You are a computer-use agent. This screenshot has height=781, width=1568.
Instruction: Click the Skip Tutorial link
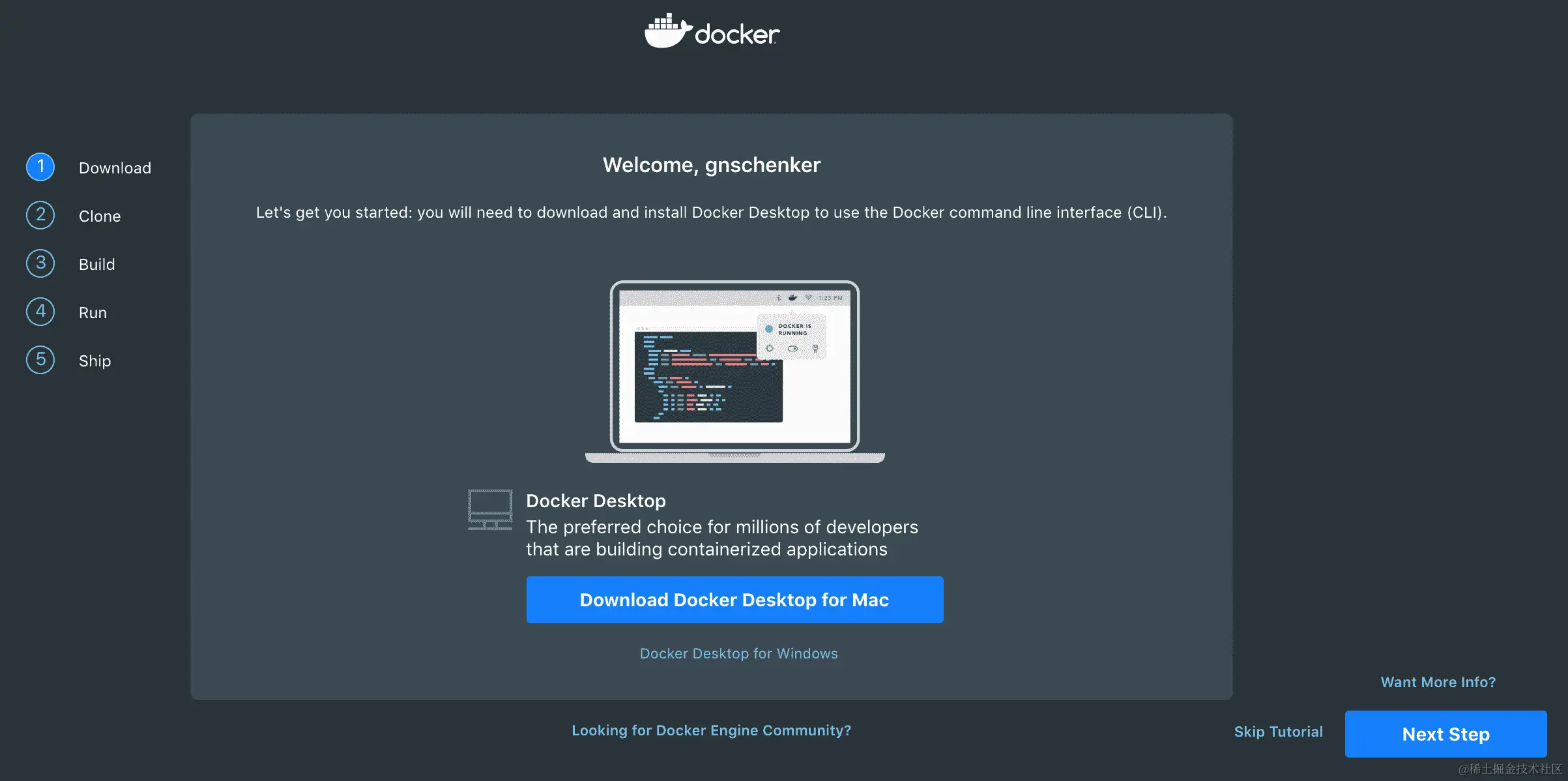(1278, 732)
